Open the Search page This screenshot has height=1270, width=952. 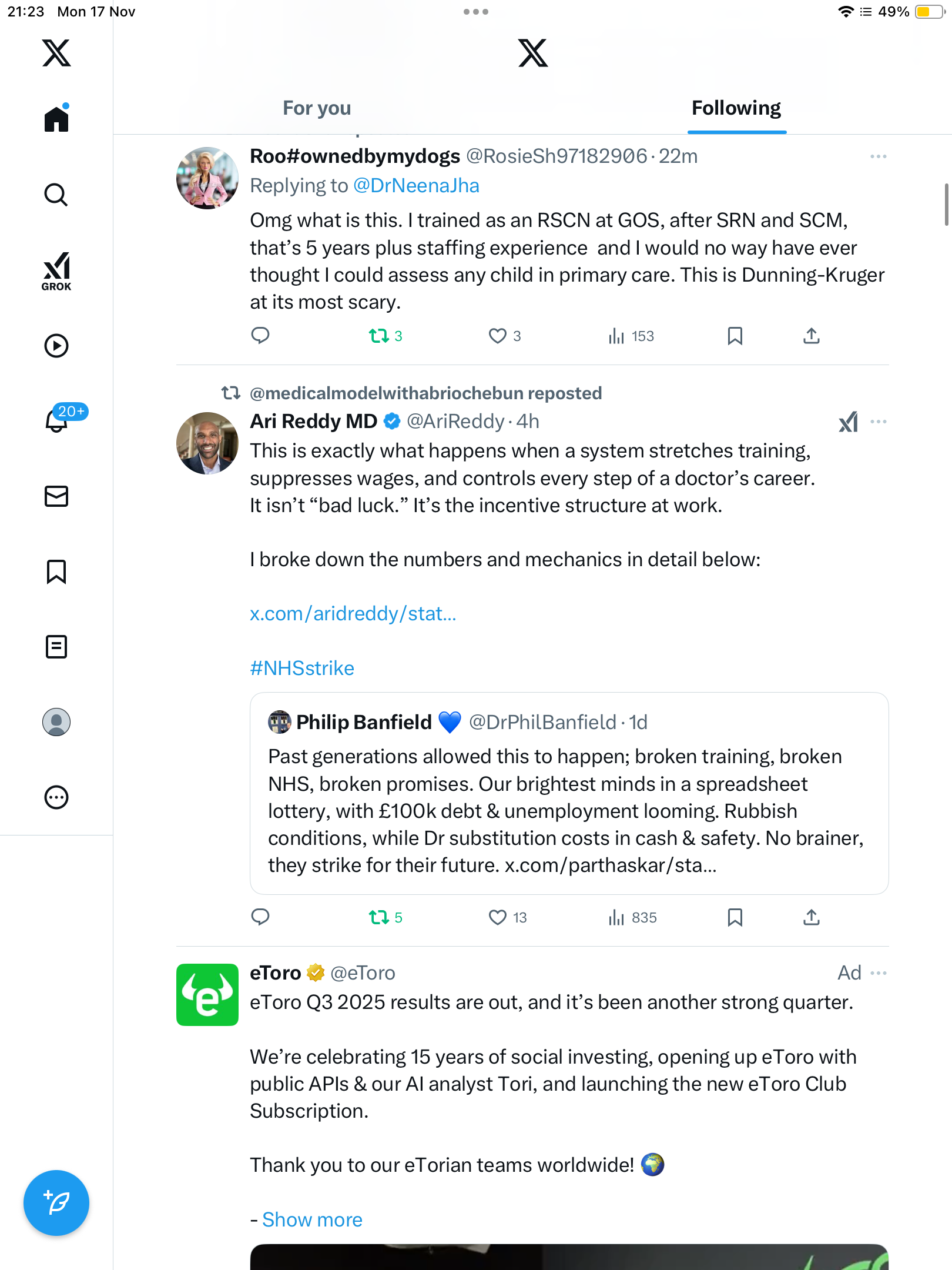tap(56, 195)
